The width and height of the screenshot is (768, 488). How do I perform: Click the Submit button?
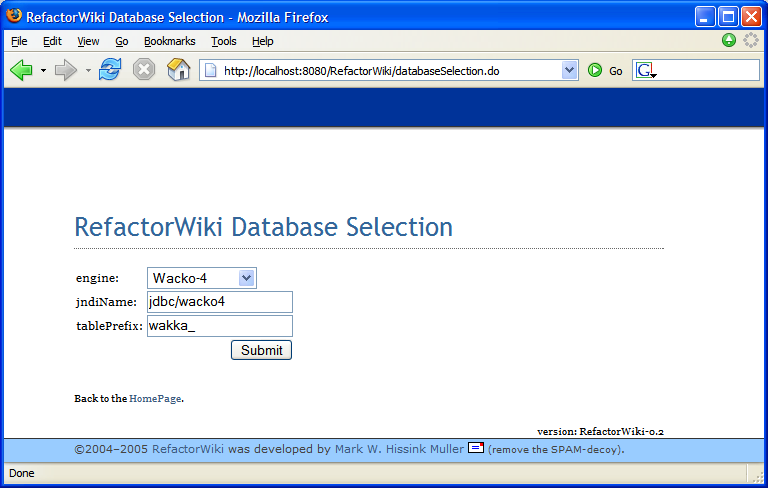(x=262, y=350)
